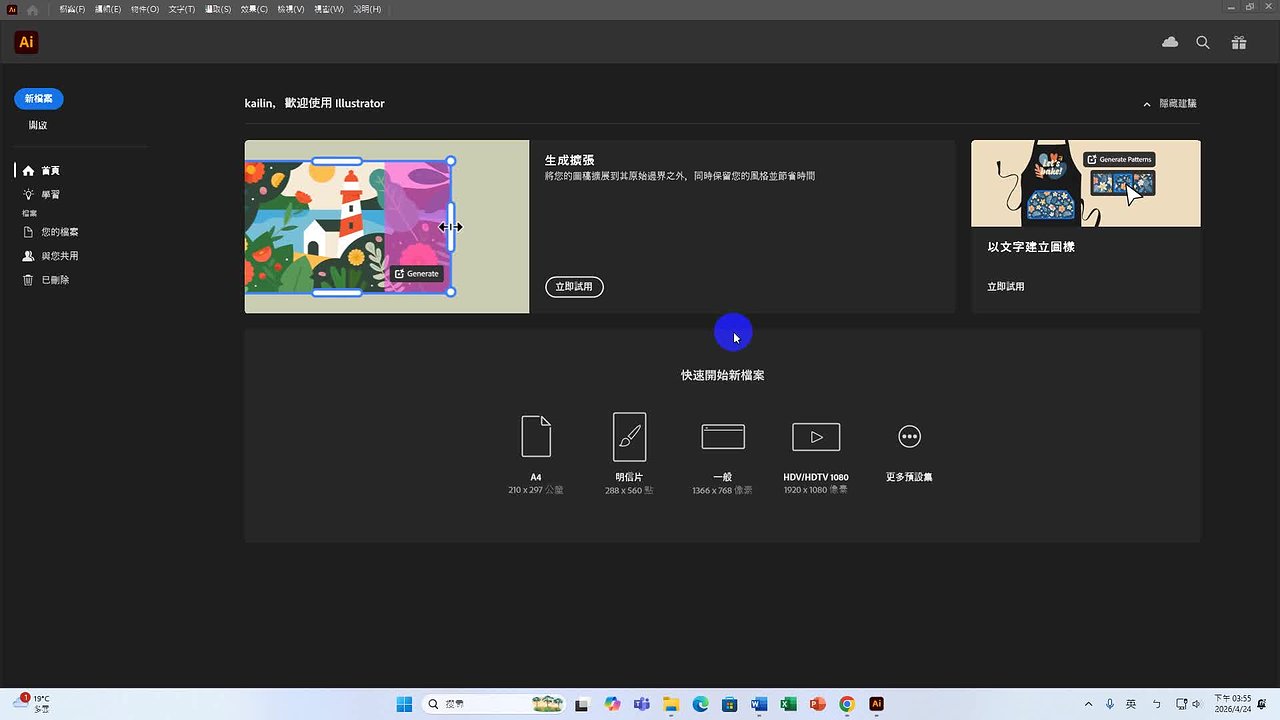Click the gift box What's New icon
Image resolution: width=1280 pixels, height=720 pixels.
tap(1239, 42)
